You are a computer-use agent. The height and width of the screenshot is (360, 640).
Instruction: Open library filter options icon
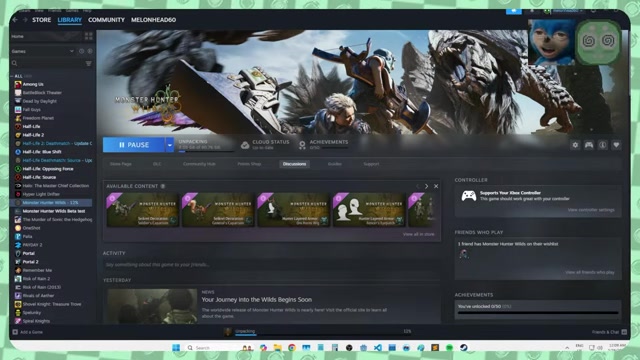tap(89, 63)
